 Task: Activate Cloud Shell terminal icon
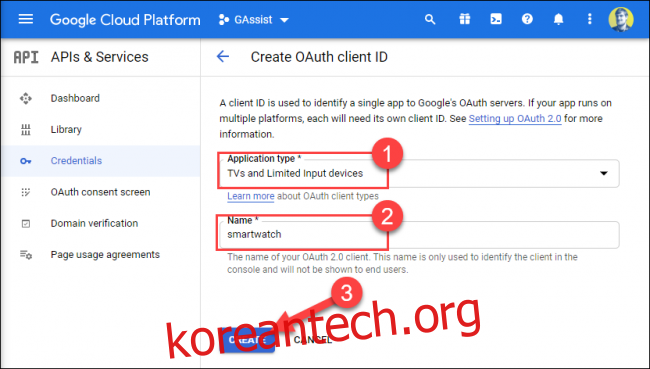tap(496, 19)
